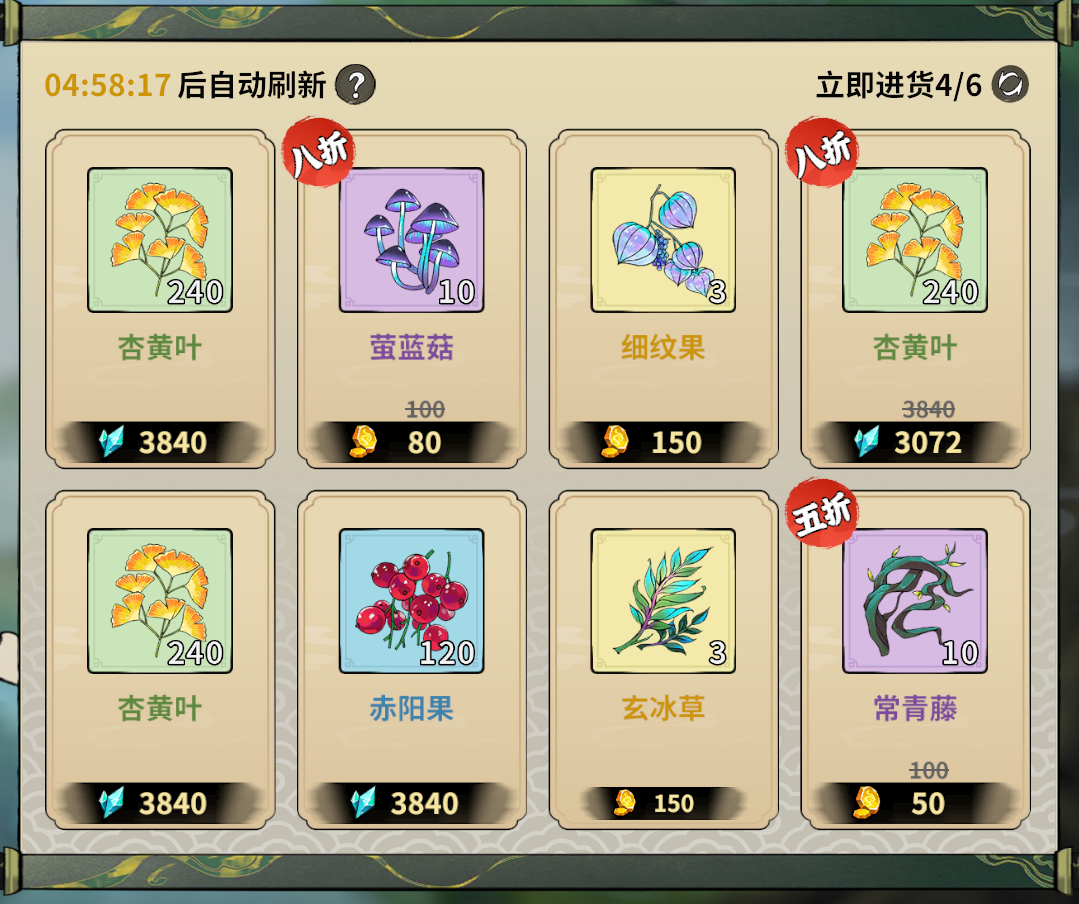Click the 04:58:17 auto-refresh countdown timer

click(x=107, y=85)
